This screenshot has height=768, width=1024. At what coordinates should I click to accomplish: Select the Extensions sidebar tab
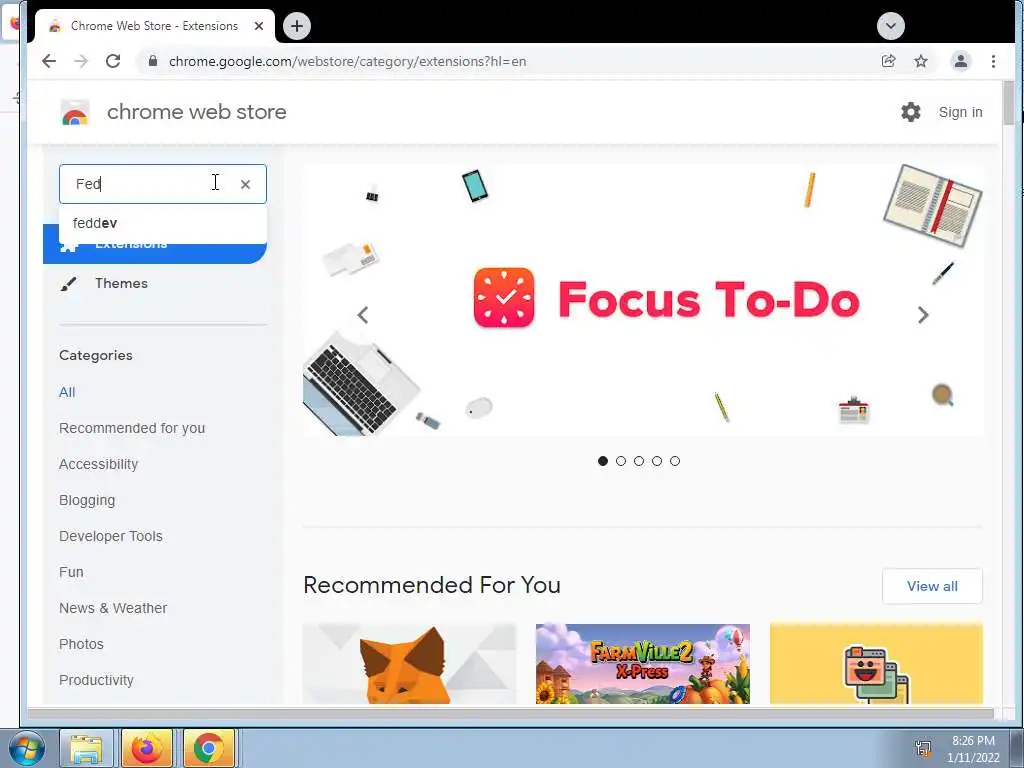tap(155, 244)
